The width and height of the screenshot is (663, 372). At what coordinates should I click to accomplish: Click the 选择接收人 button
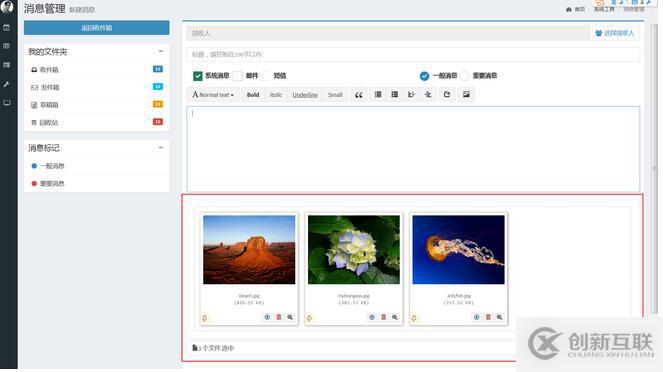(x=615, y=33)
